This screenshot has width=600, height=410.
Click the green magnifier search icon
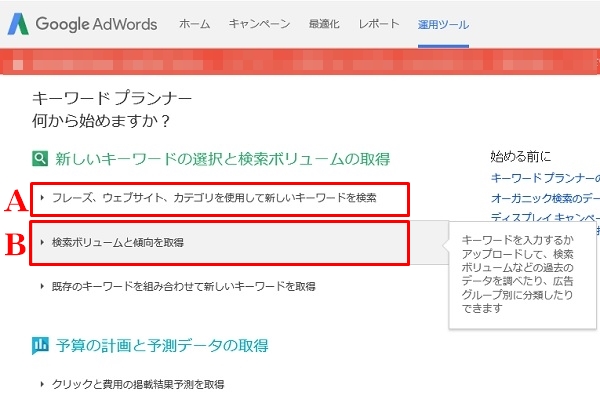pyautogui.click(x=40, y=158)
